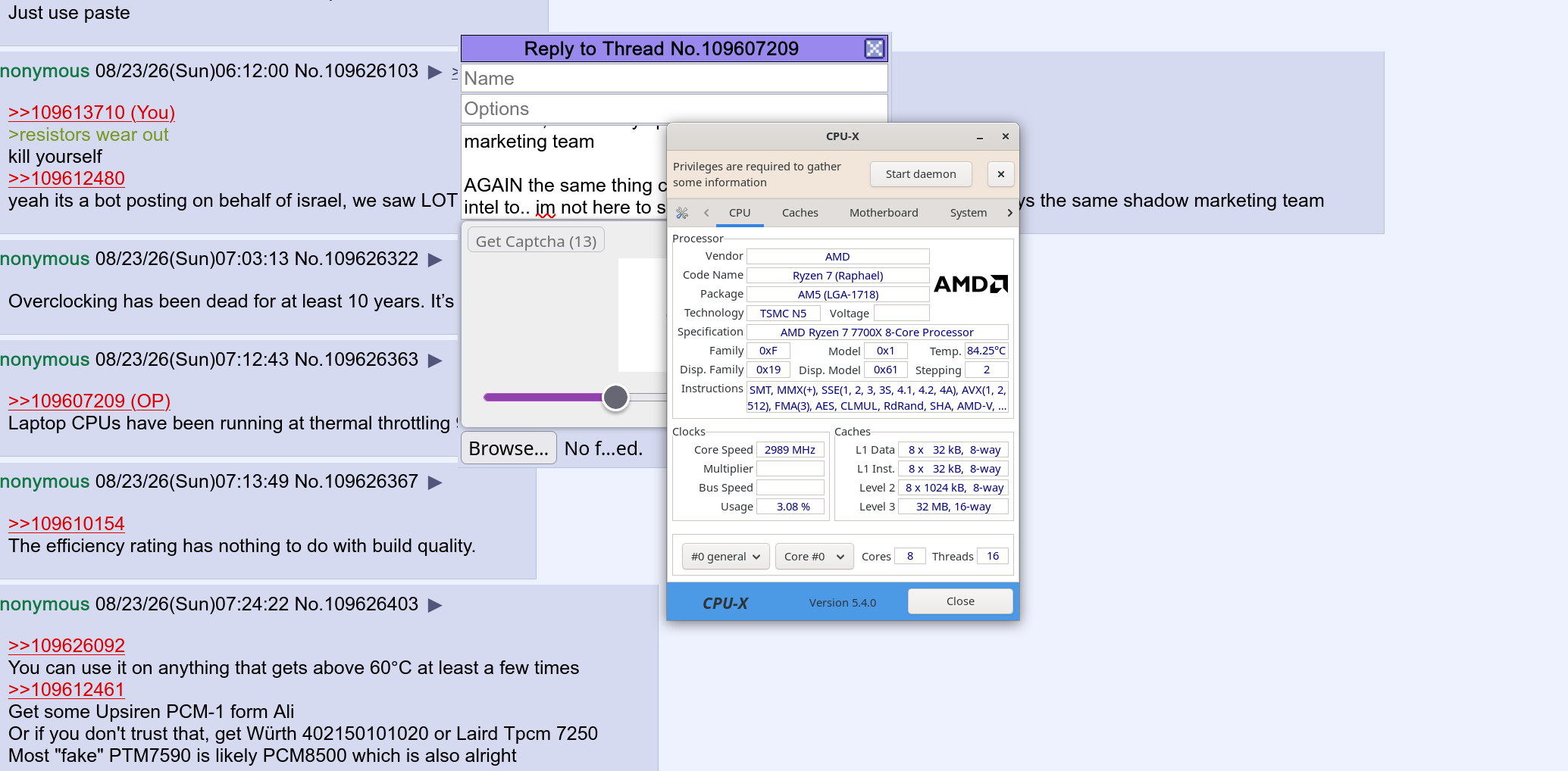This screenshot has height=771, width=1568.
Task: Select Cores value 8
Action: [909, 556]
